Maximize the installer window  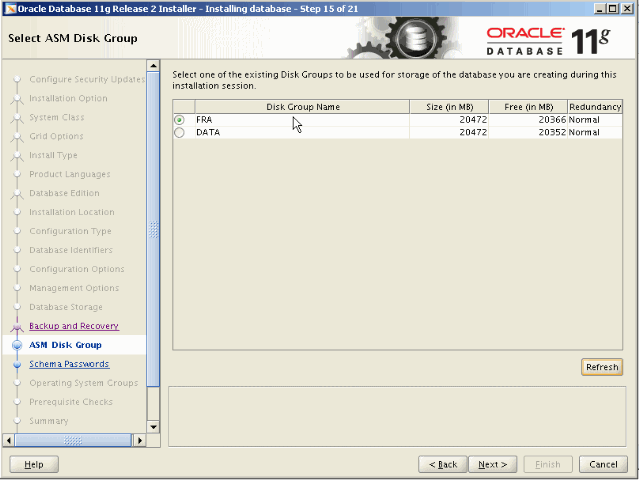(613, 9)
